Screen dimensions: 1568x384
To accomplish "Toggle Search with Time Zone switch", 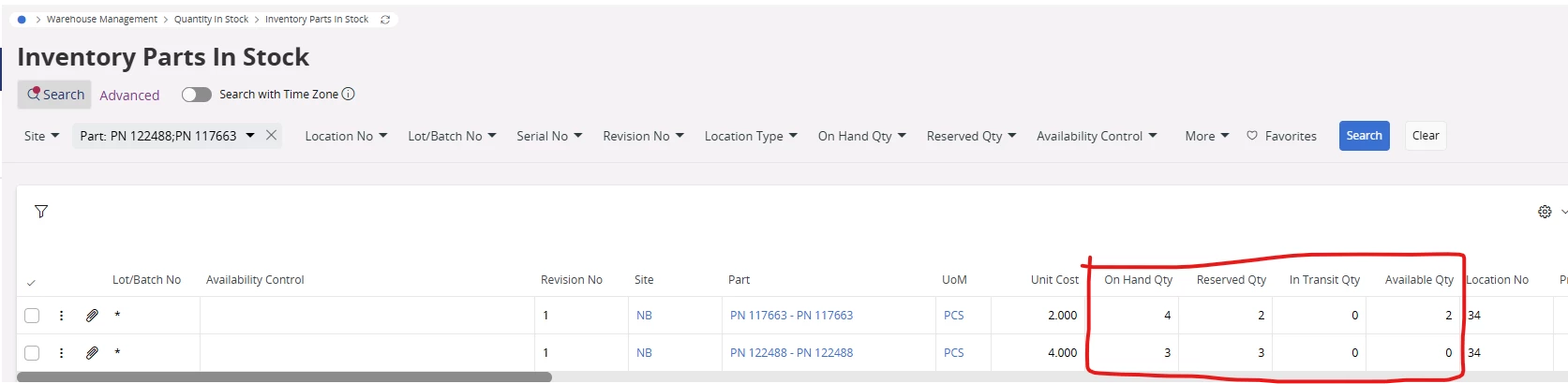I will pos(197,95).
